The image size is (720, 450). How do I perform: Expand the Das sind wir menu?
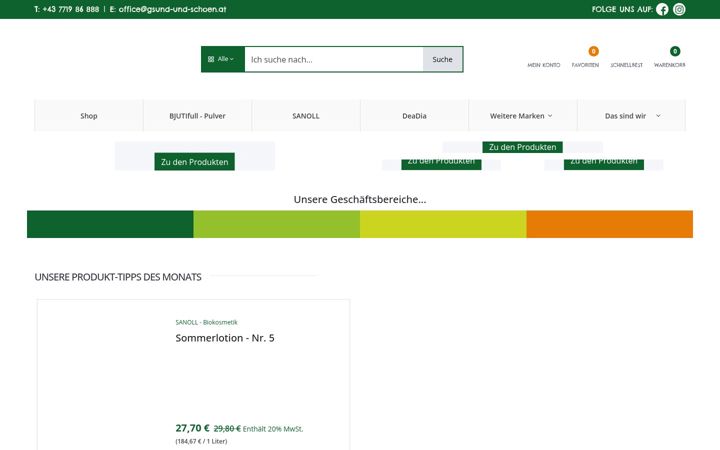(x=632, y=116)
